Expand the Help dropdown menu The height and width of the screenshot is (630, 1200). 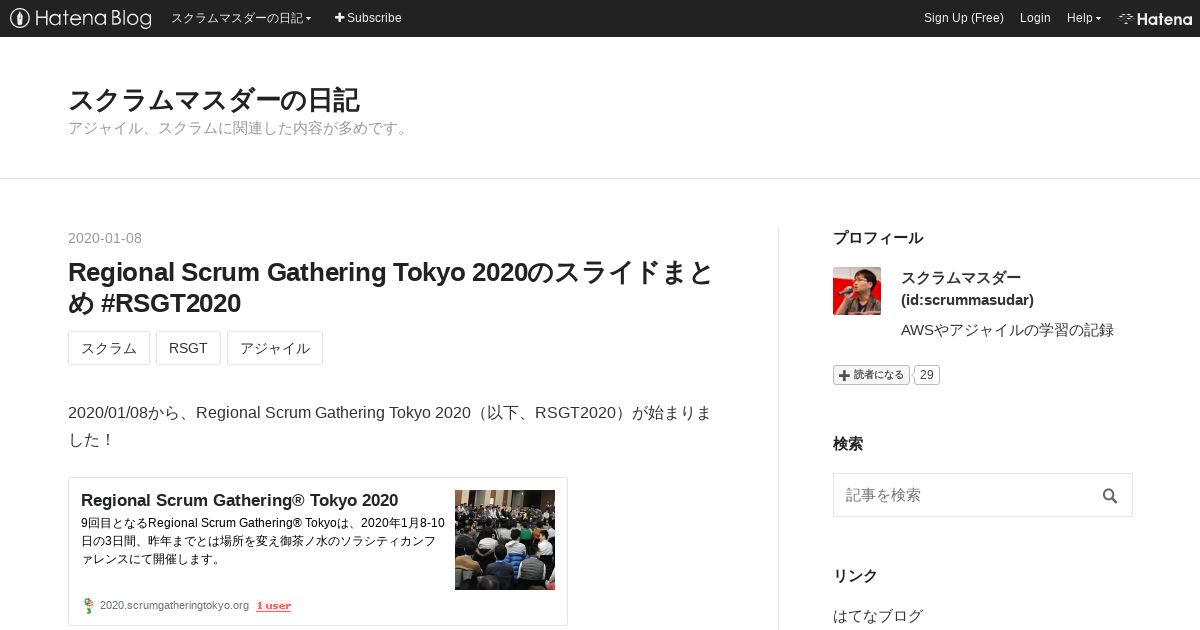click(x=1084, y=18)
